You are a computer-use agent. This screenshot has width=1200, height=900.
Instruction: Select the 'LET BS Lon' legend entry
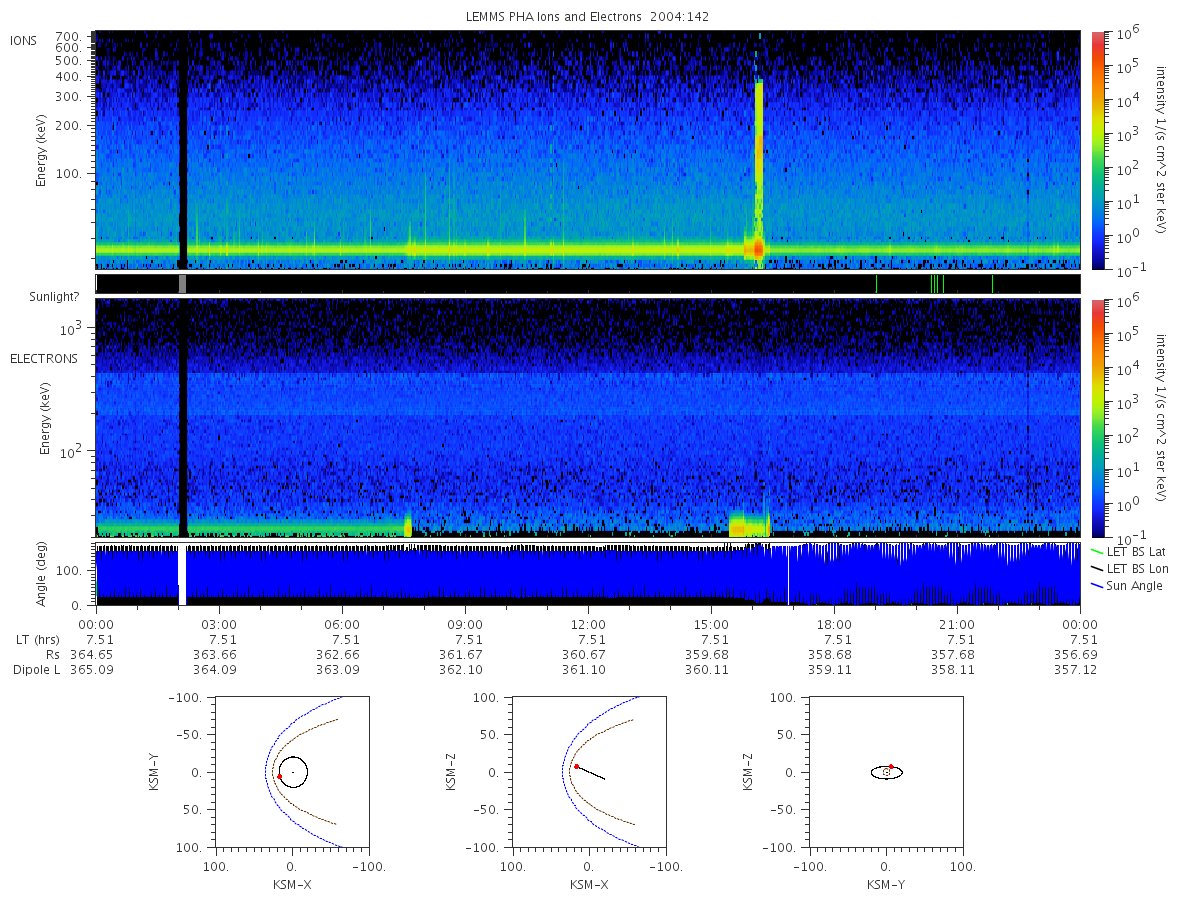click(x=1129, y=569)
